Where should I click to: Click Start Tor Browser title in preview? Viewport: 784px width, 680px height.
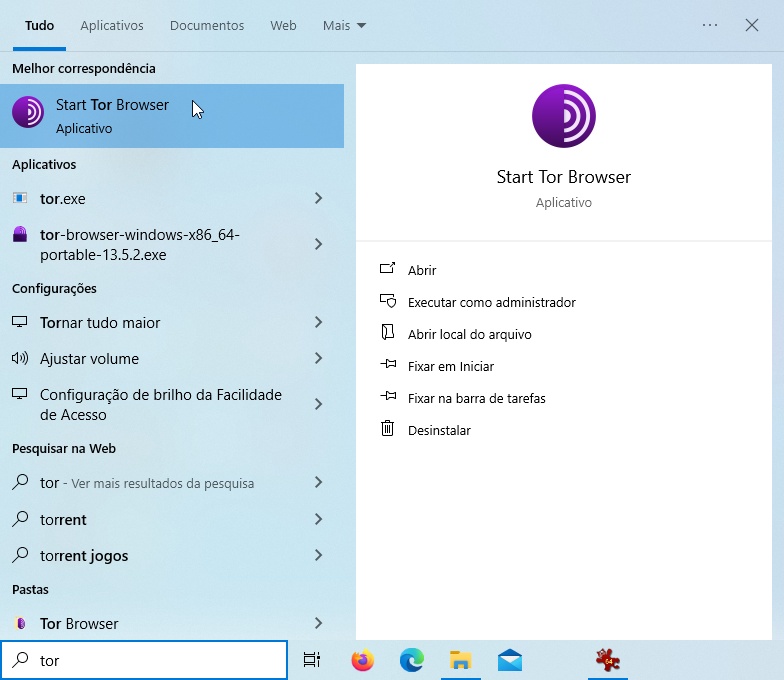(564, 176)
